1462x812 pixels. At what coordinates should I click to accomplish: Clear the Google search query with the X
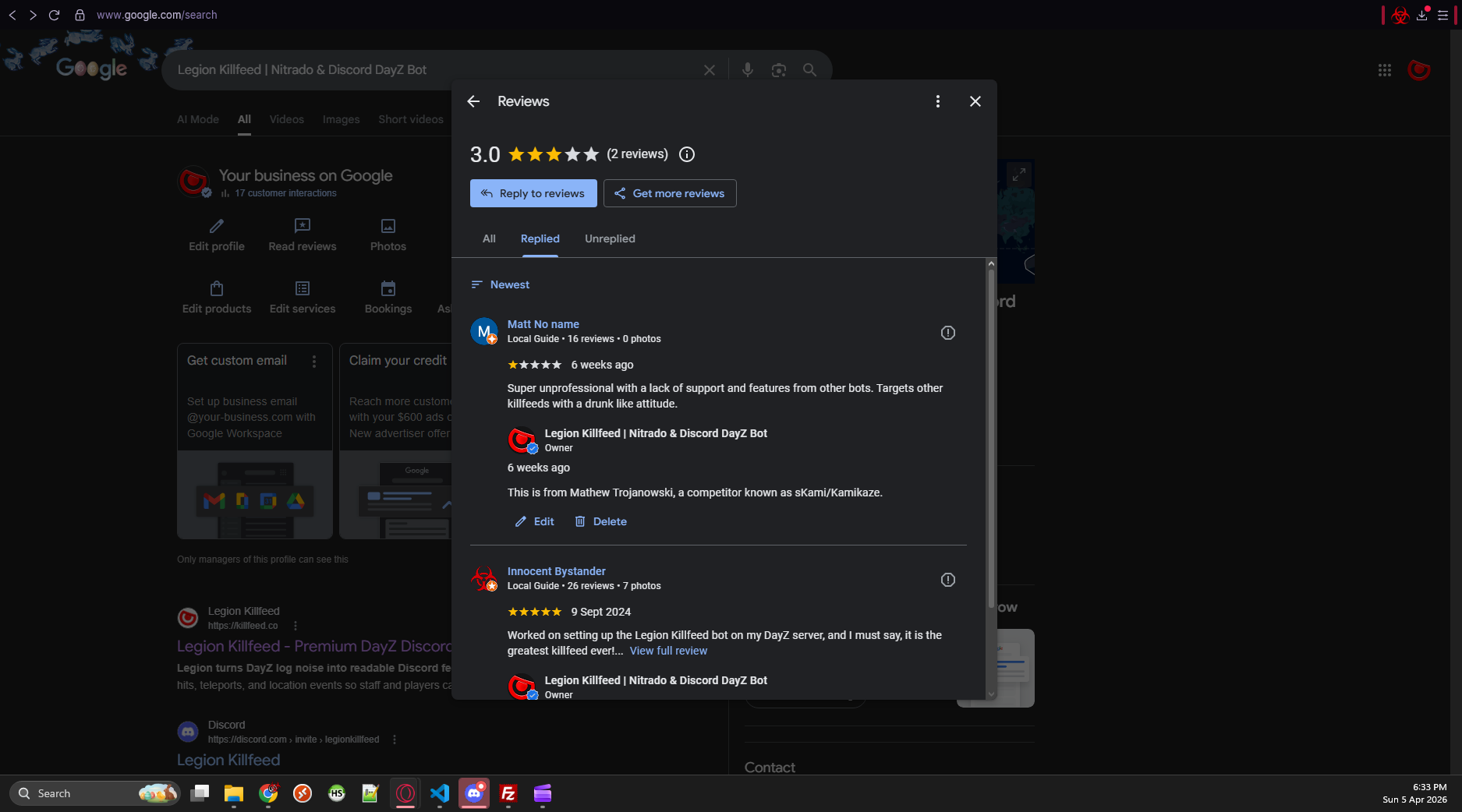pos(710,70)
